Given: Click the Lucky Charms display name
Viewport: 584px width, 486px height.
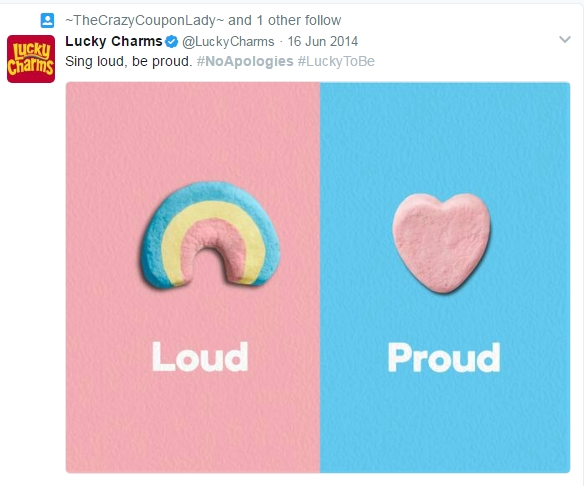Looking at the screenshot, I should click(x=114, y=41).
